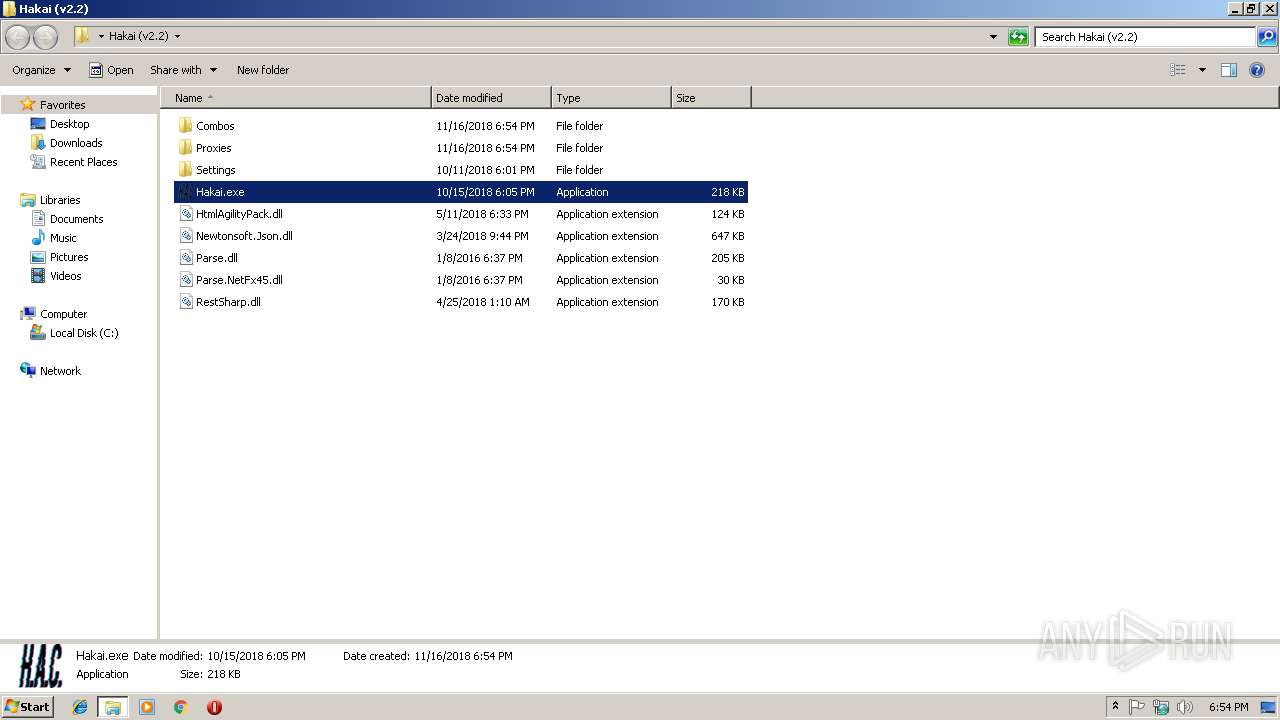1280x720 pixels.
Task: Click the Hakai.exe name in details pane
Action: tap(102, 656)
